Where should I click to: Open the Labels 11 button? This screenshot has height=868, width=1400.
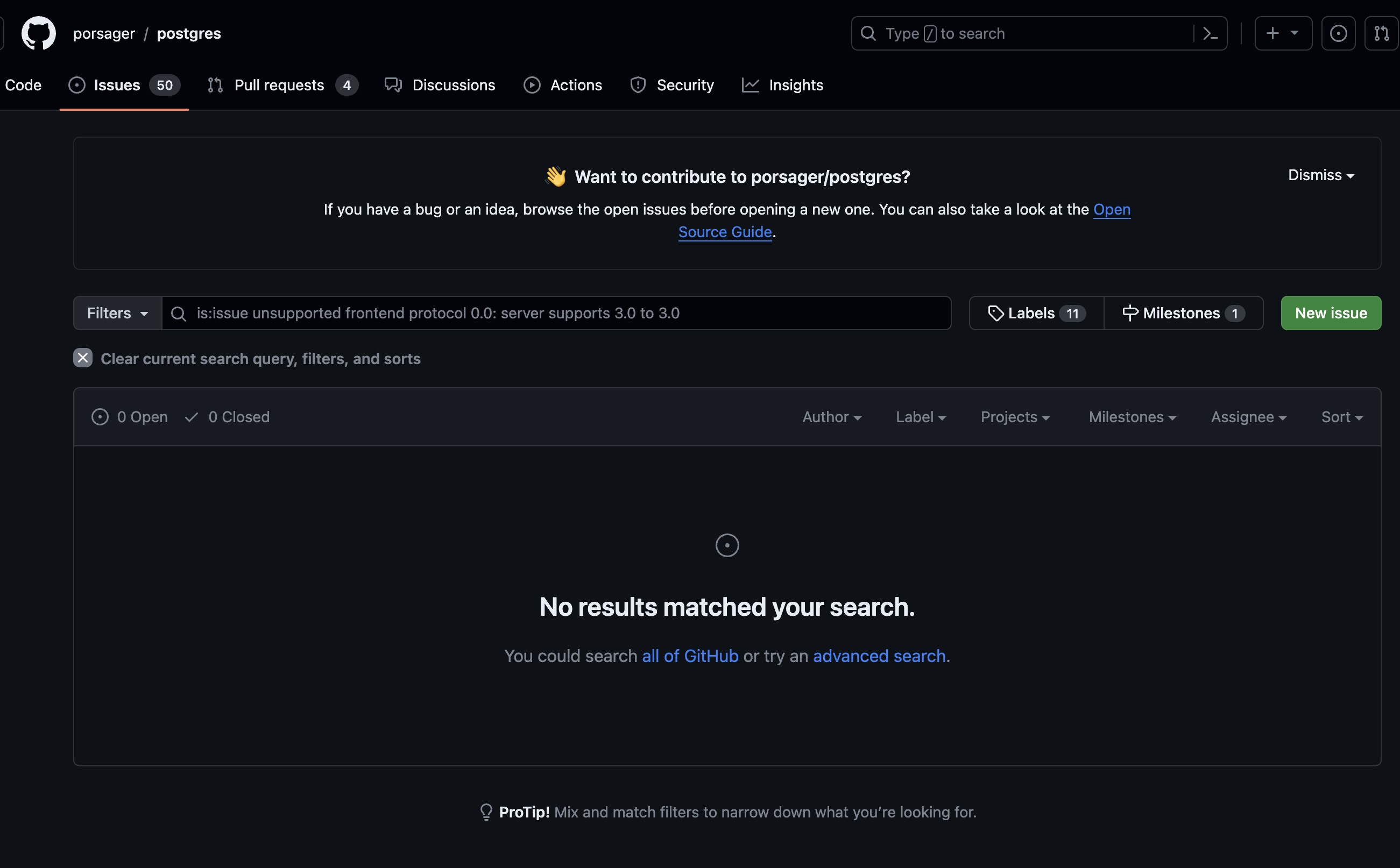(1036, 314)
